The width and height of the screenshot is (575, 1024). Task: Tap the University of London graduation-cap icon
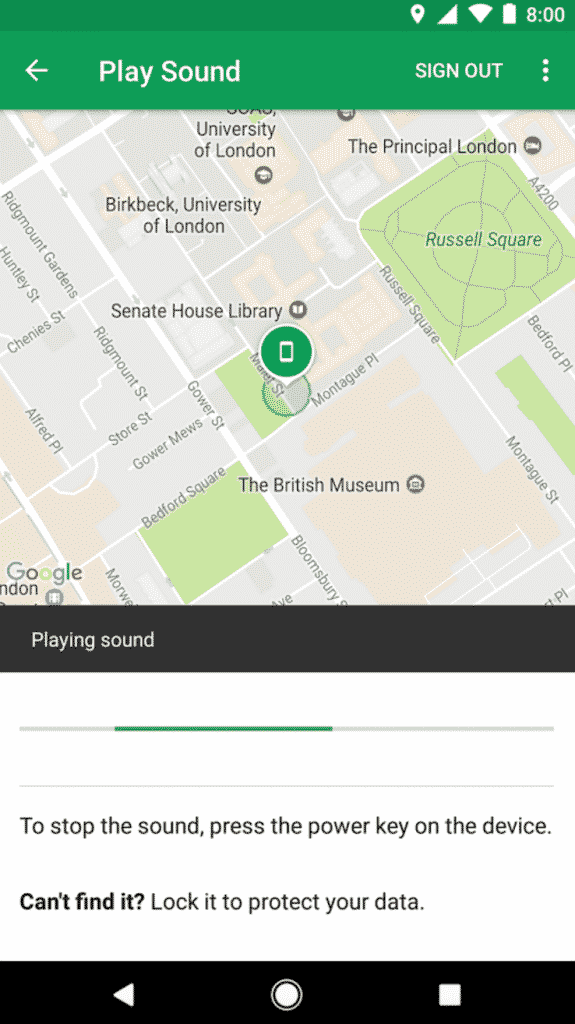[x=263, y=174]
